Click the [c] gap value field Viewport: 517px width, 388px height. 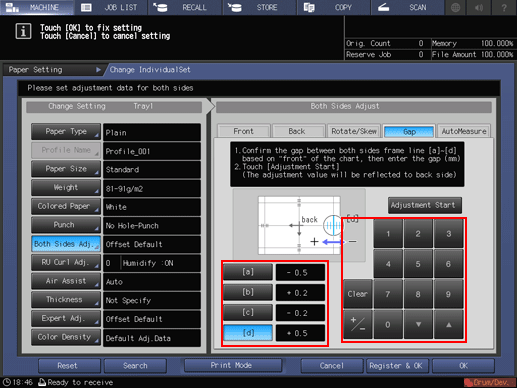(x=300, y=313)
